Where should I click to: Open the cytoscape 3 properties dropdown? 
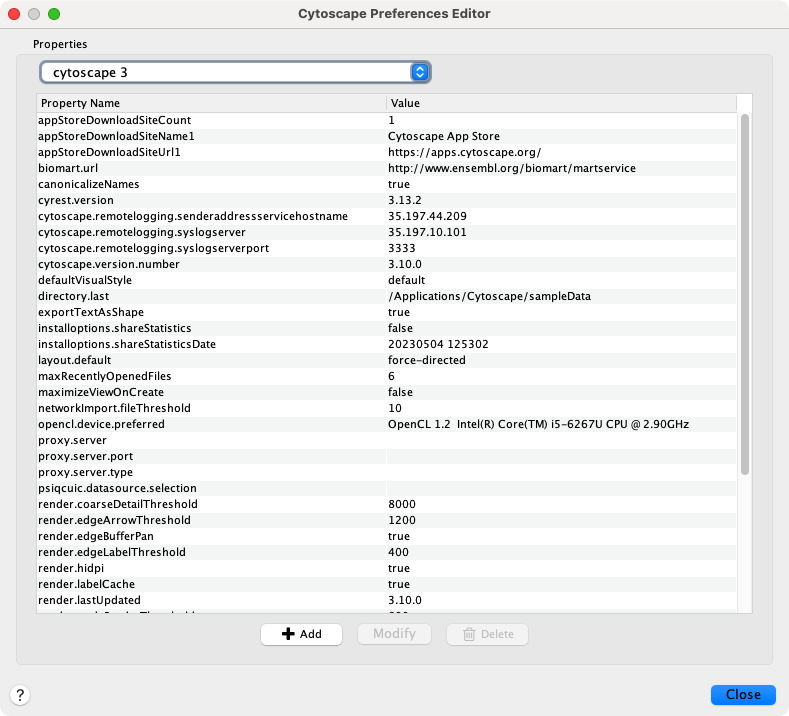tap(235, 72)
